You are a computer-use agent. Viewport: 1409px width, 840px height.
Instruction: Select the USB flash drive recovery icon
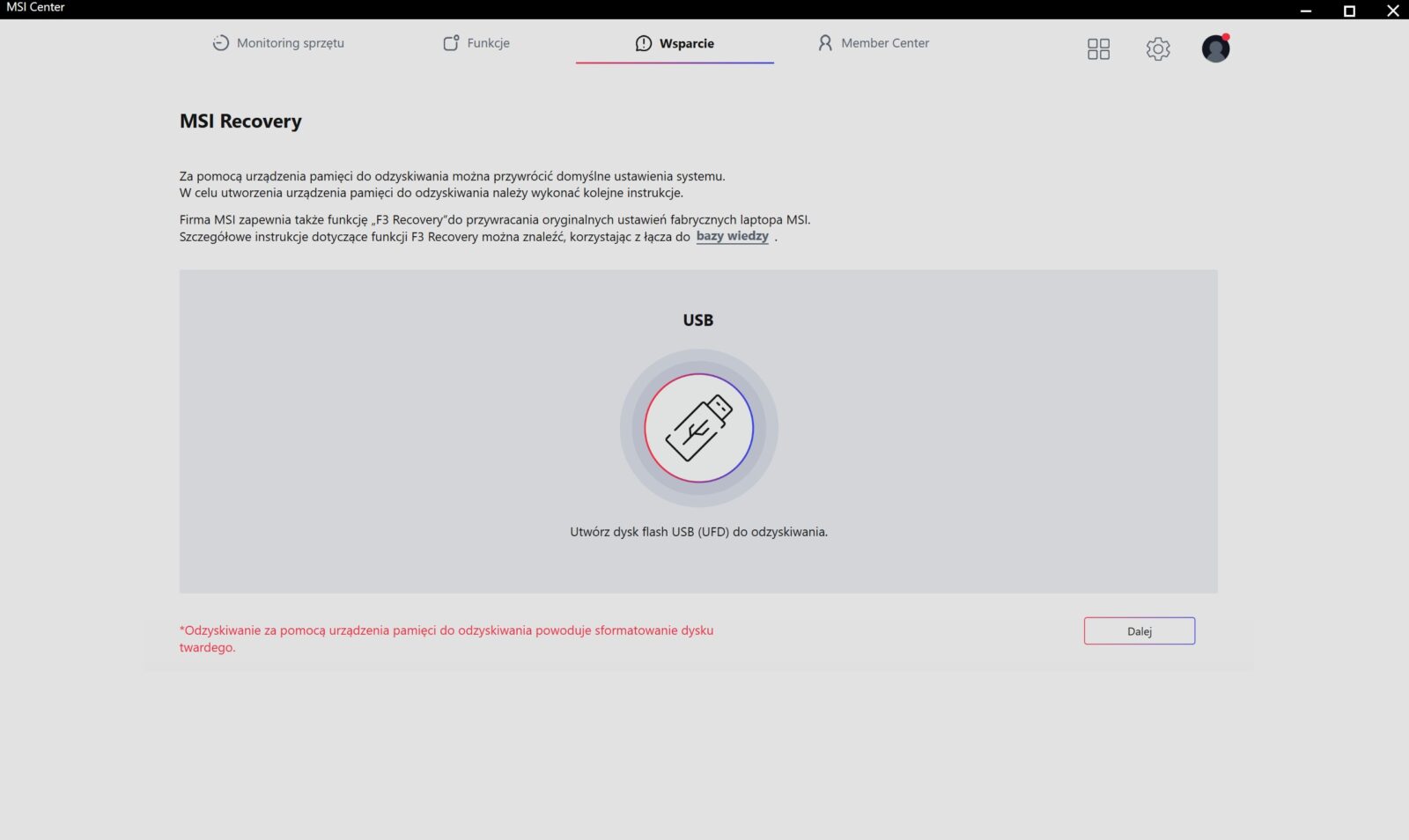[x=698, y=428]
